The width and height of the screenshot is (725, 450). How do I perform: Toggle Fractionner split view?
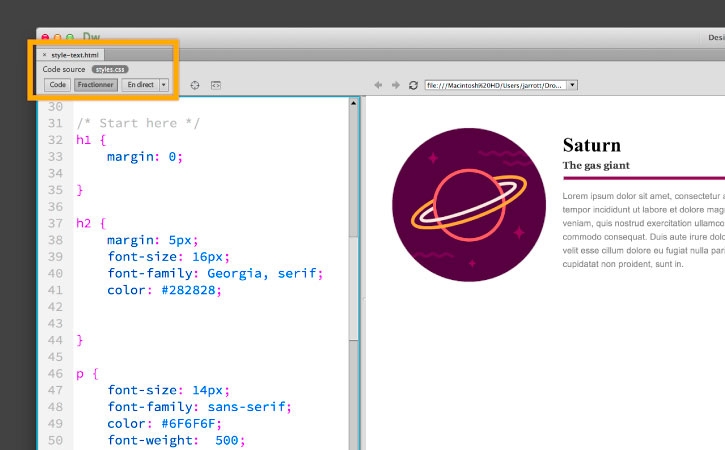(x=95, y=85)
